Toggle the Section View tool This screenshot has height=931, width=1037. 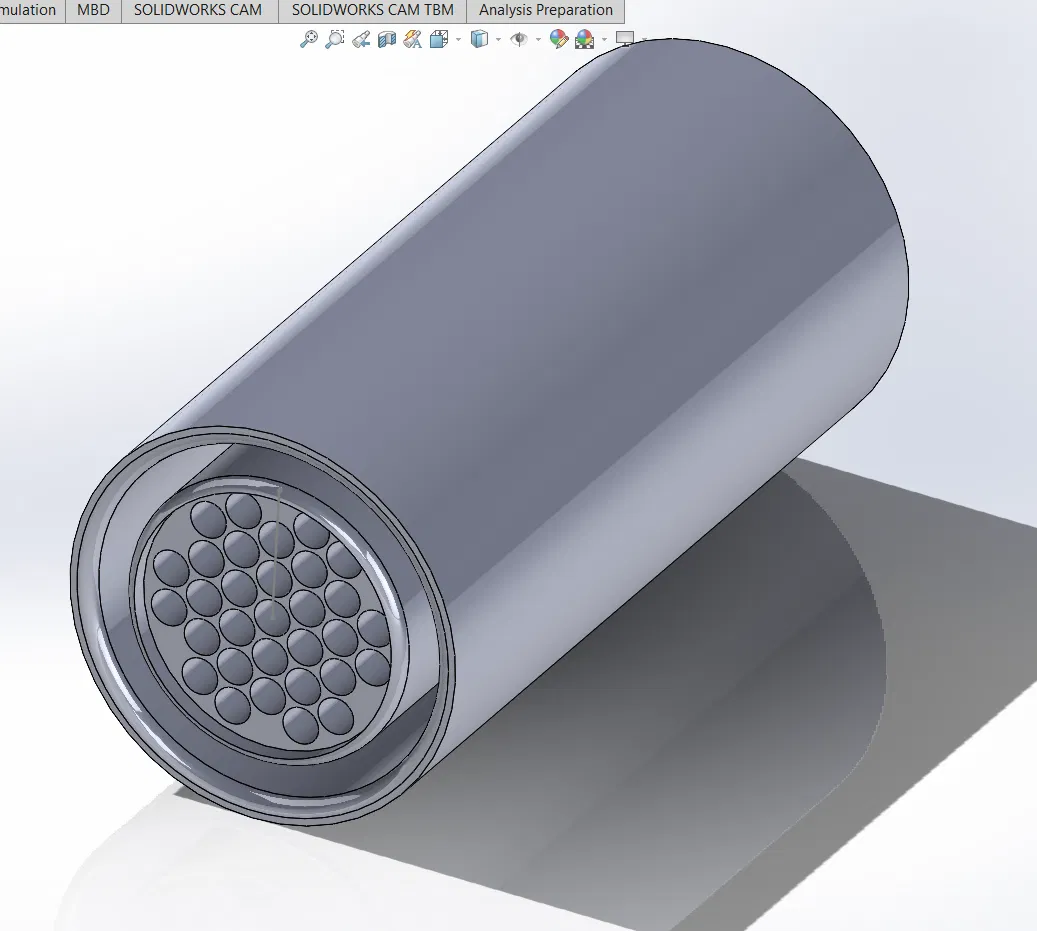[387, 39]
